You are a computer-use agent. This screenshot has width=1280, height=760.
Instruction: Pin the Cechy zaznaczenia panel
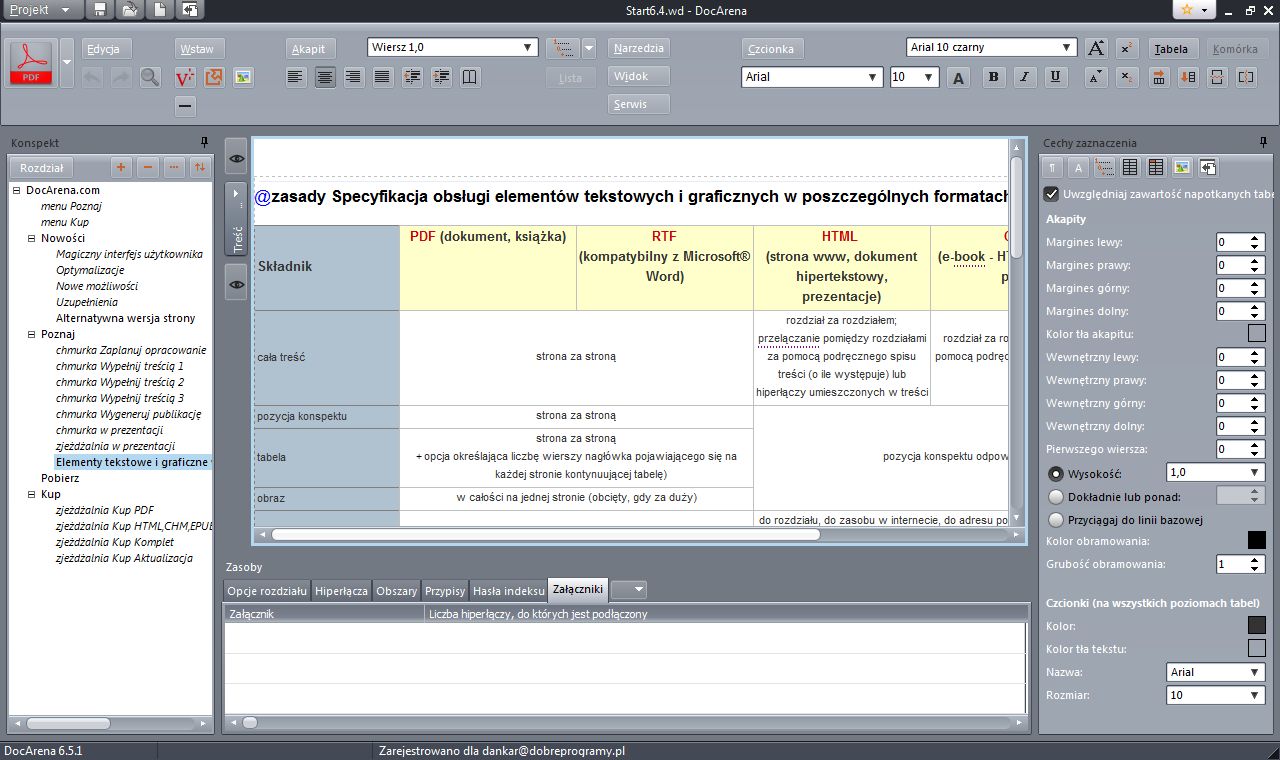pos(1263,143)
